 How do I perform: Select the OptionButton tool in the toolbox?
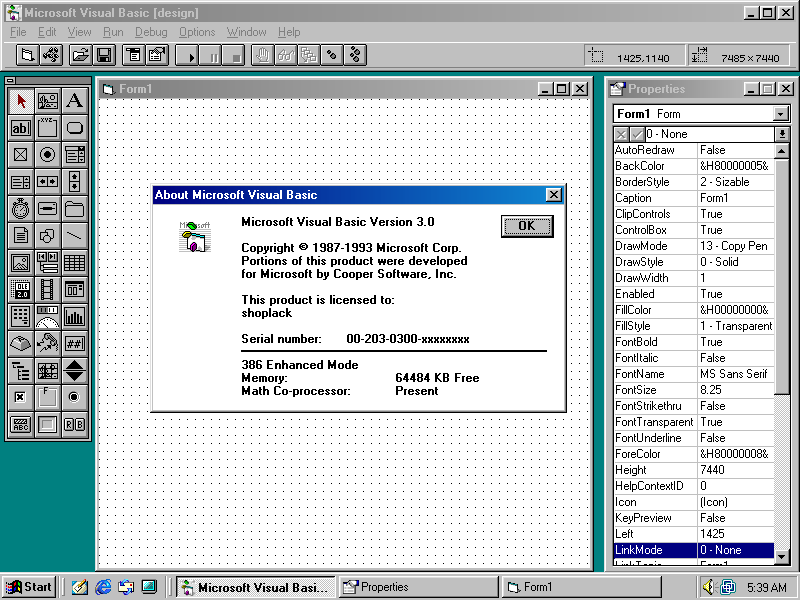47,155
